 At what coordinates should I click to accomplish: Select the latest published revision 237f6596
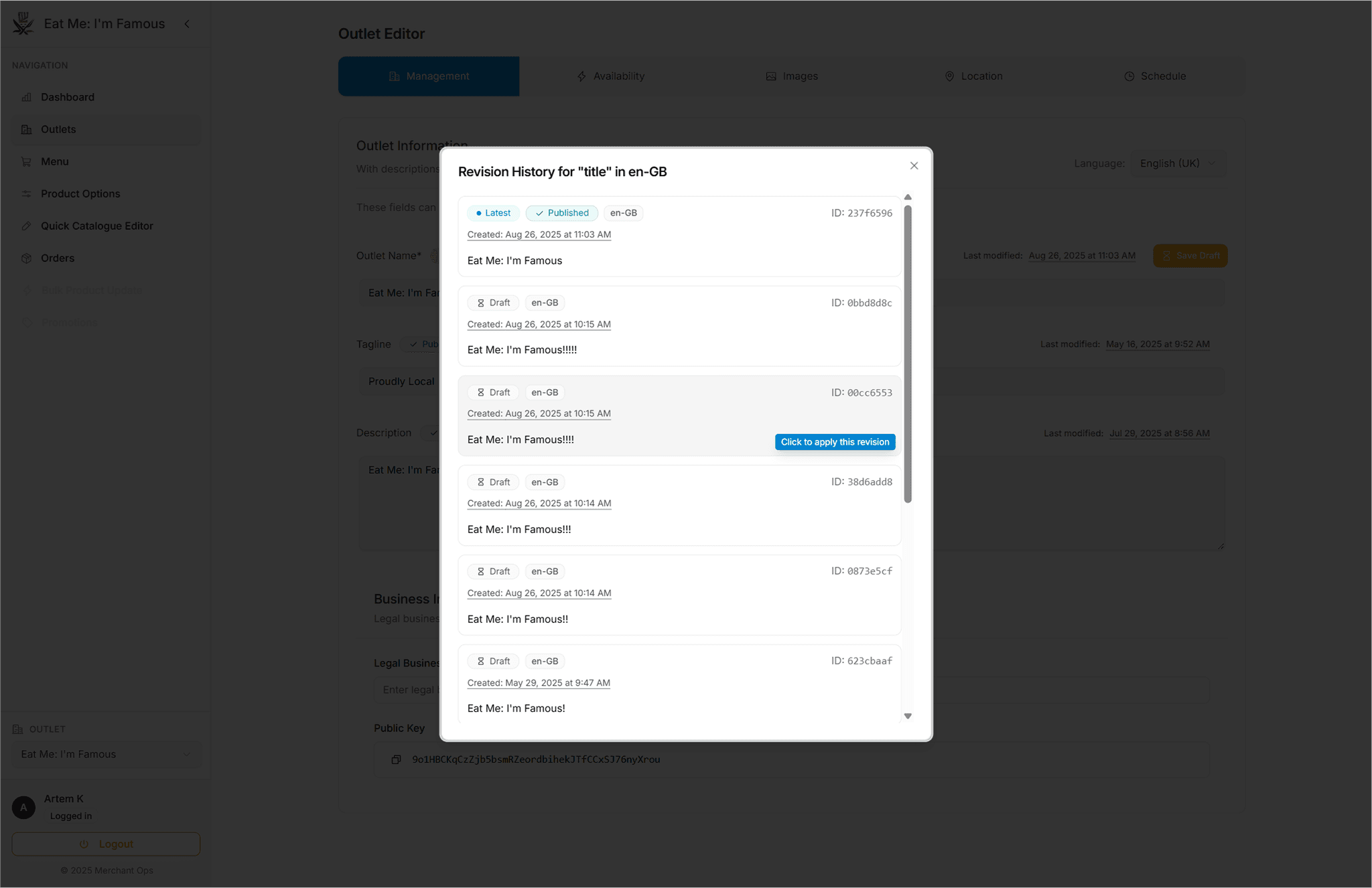[679, 236]
